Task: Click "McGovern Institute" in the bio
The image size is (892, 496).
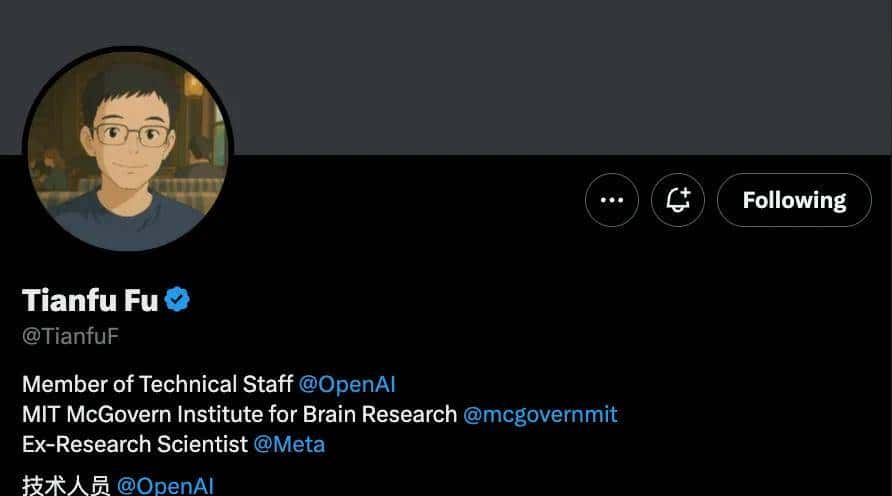Action: tap(160, 414)
